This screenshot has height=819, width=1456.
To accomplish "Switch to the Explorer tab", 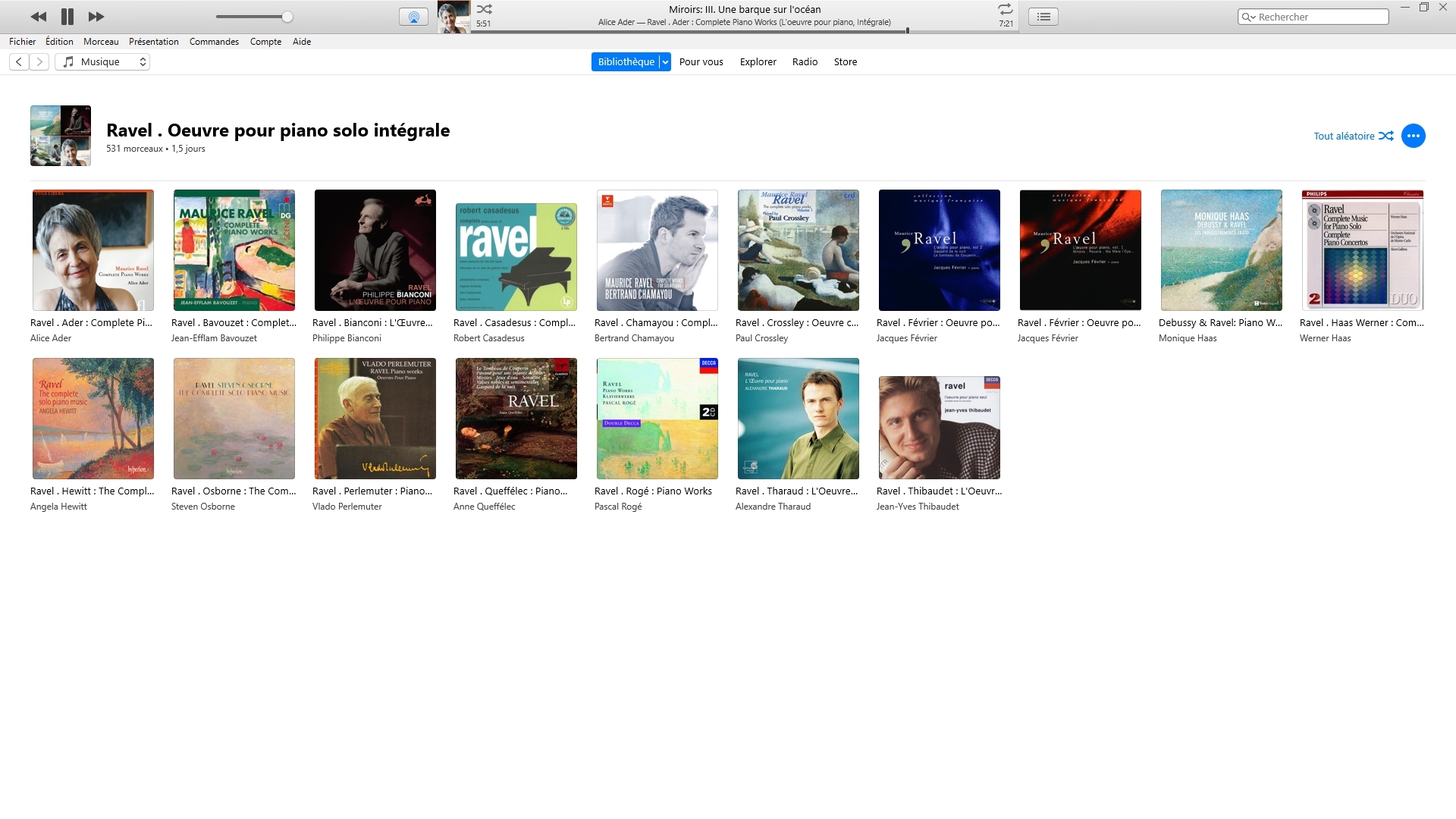I will click(758, 62).
